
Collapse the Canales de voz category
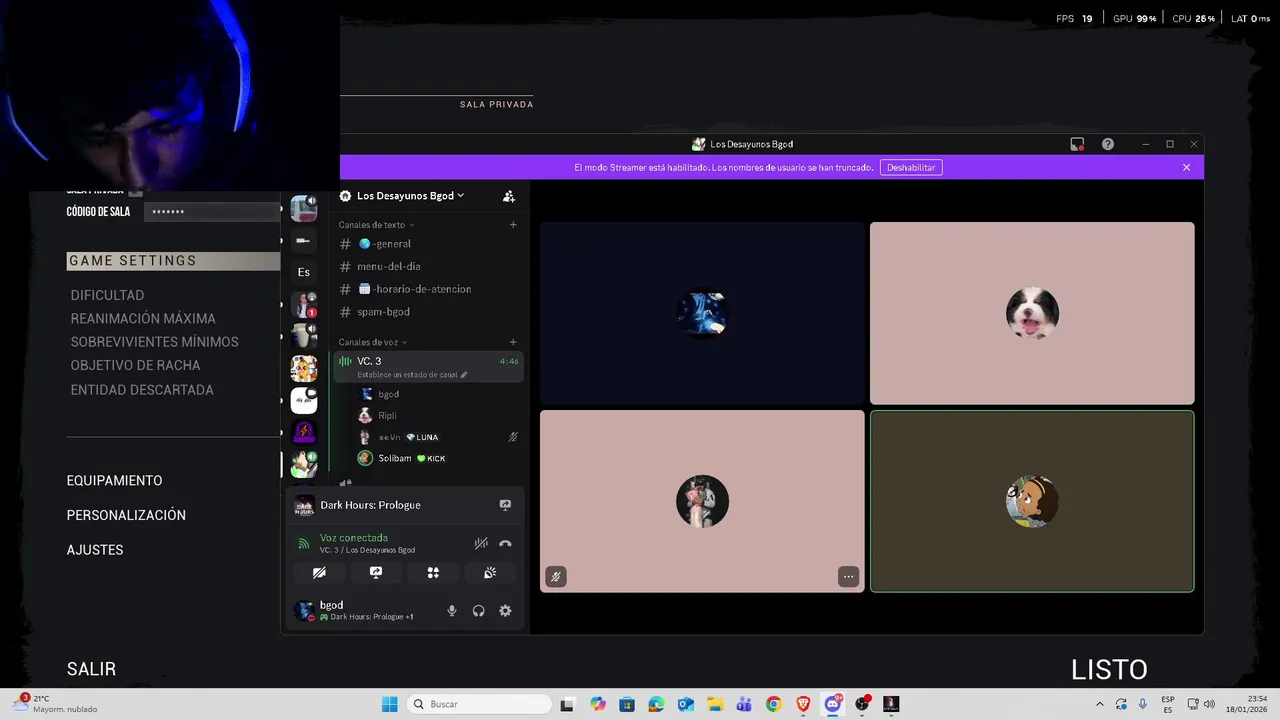[x=372, y=342]
